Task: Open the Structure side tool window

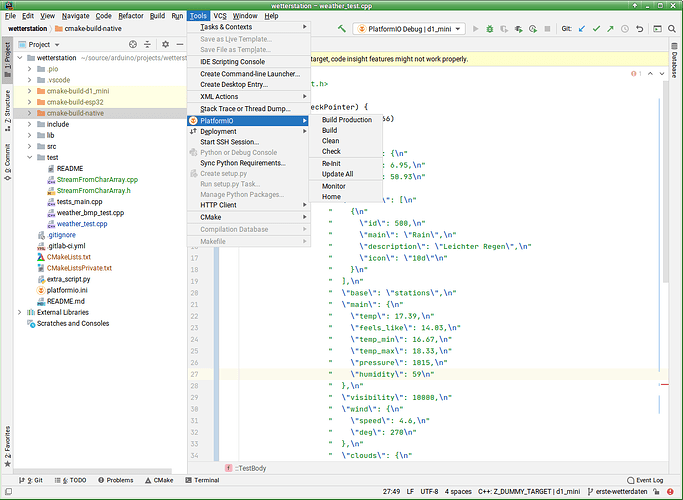Action: [x=7, y=110]
